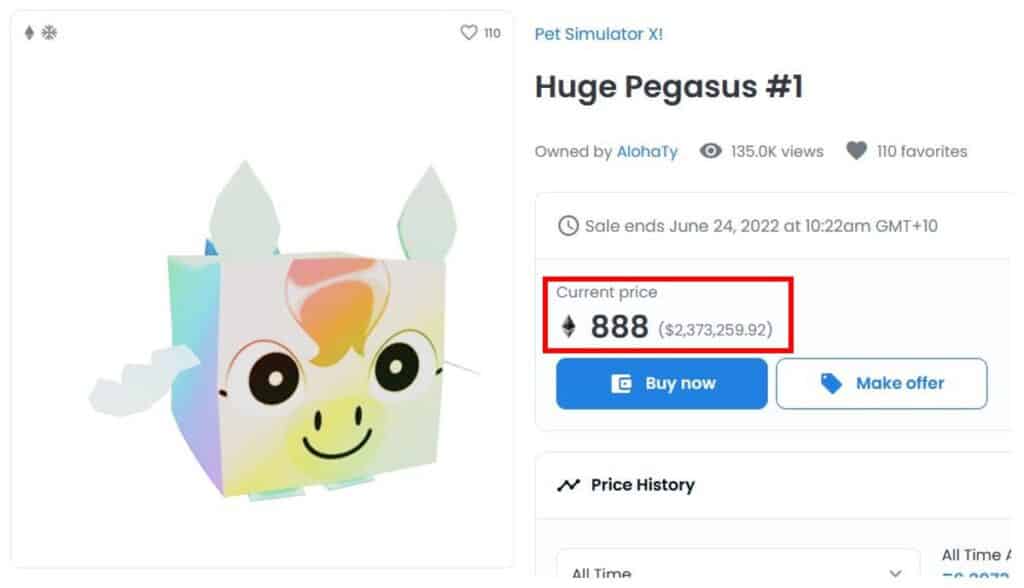Click the Ethereum blockchain icon above the image
Viewport: 1024px width, 588px height.
pyautogui.click(x=27, y=32)
